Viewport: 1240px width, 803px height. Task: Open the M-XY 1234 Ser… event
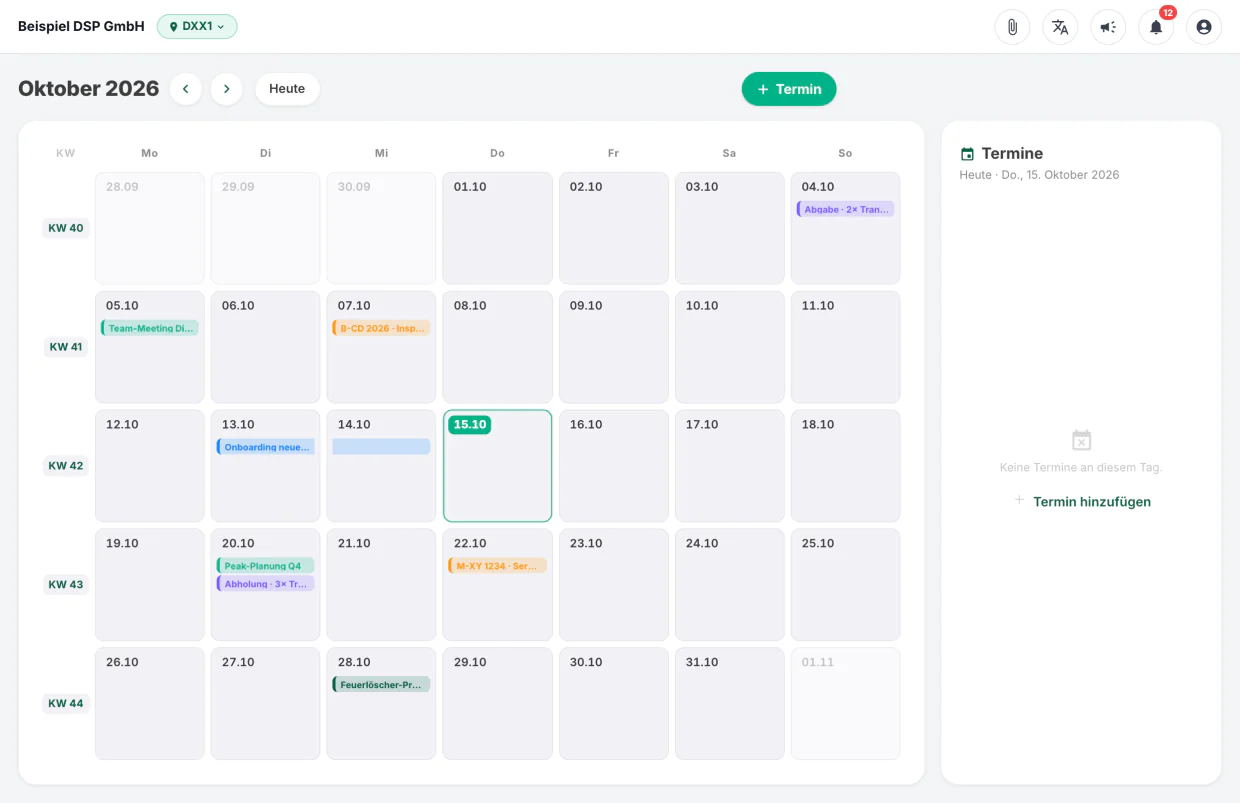pos(497,566)
